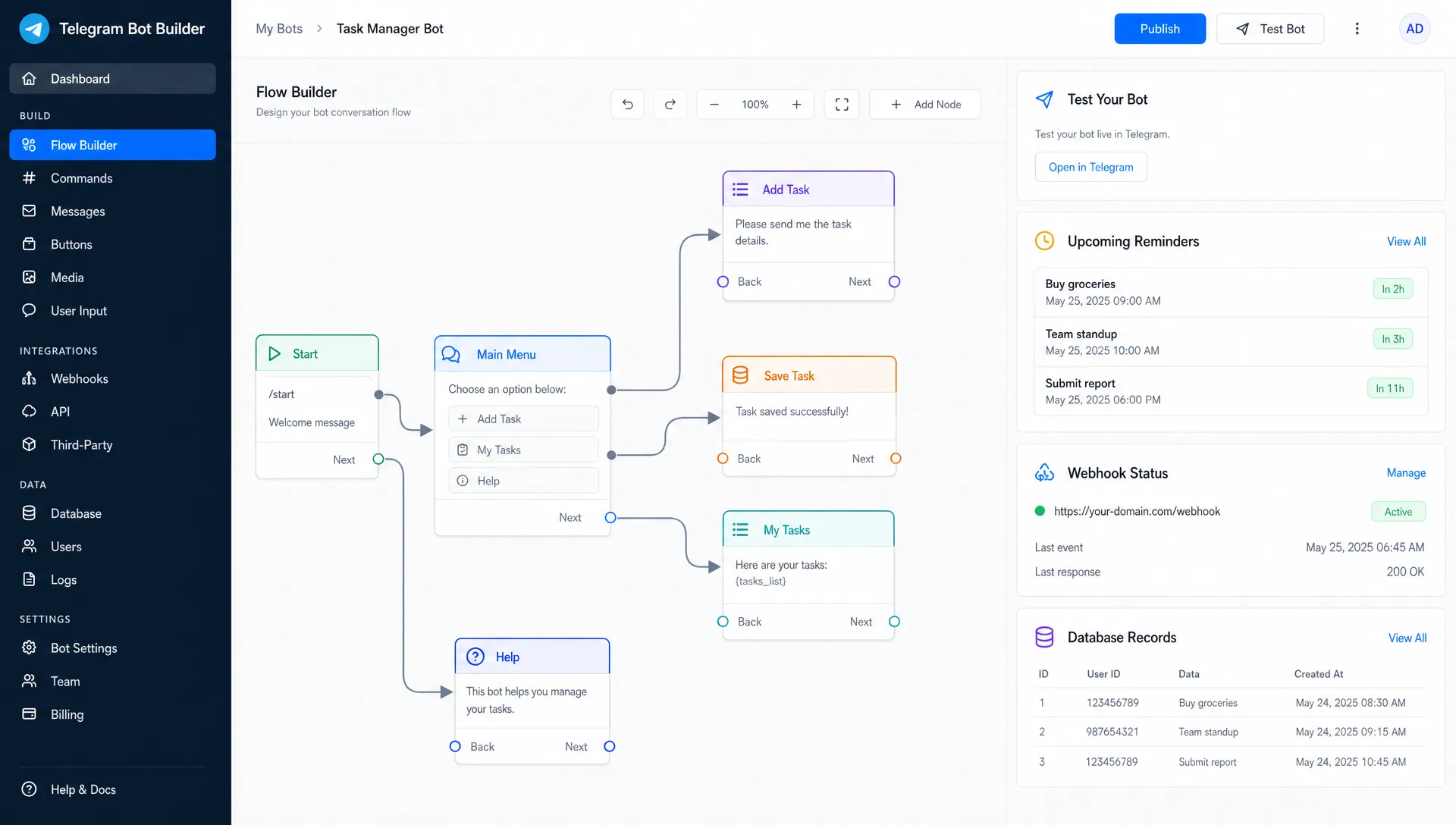Click the Help node Back port
1456x825 pixels.
[x=455, y=746]
